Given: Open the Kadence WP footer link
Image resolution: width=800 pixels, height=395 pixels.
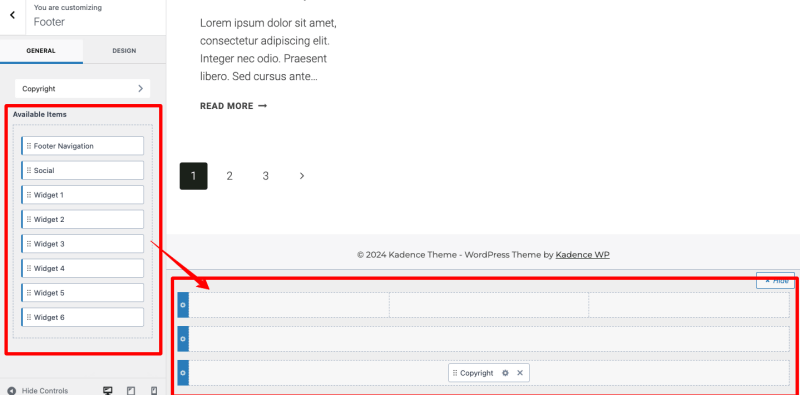Looking at the screenshot, I should click(582, 255).
